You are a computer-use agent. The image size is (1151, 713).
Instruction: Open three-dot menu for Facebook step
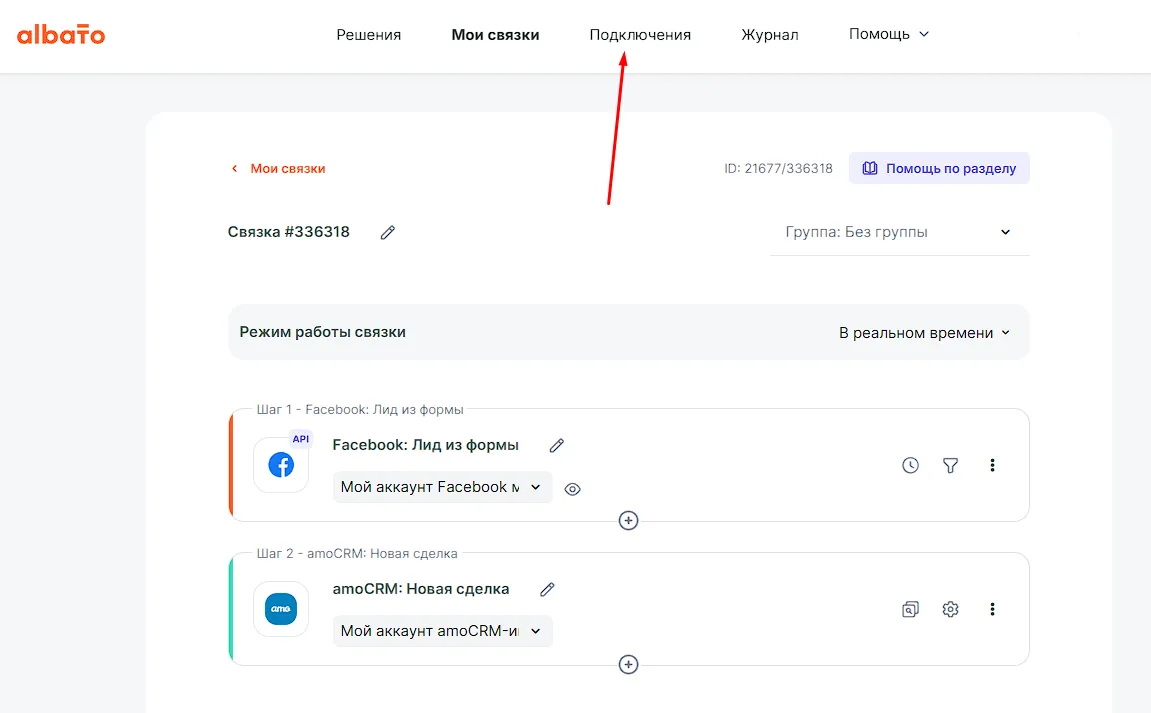tap(992, 465)
